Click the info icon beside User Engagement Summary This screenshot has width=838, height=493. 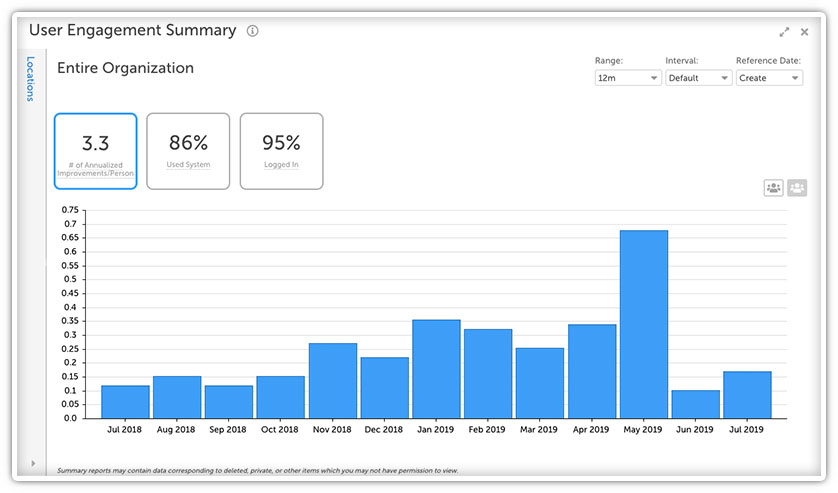coord(252,31)
